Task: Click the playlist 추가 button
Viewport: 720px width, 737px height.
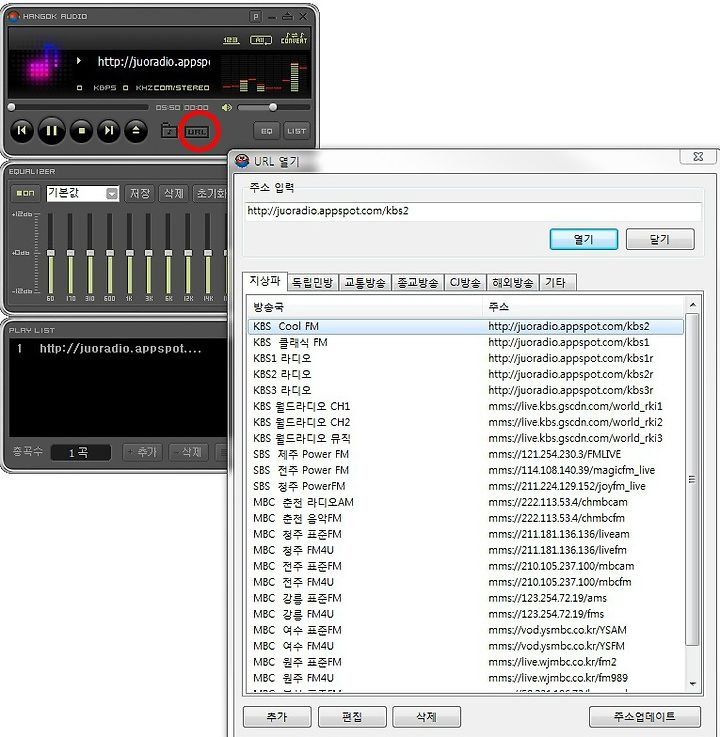Action: coord(142,452)
